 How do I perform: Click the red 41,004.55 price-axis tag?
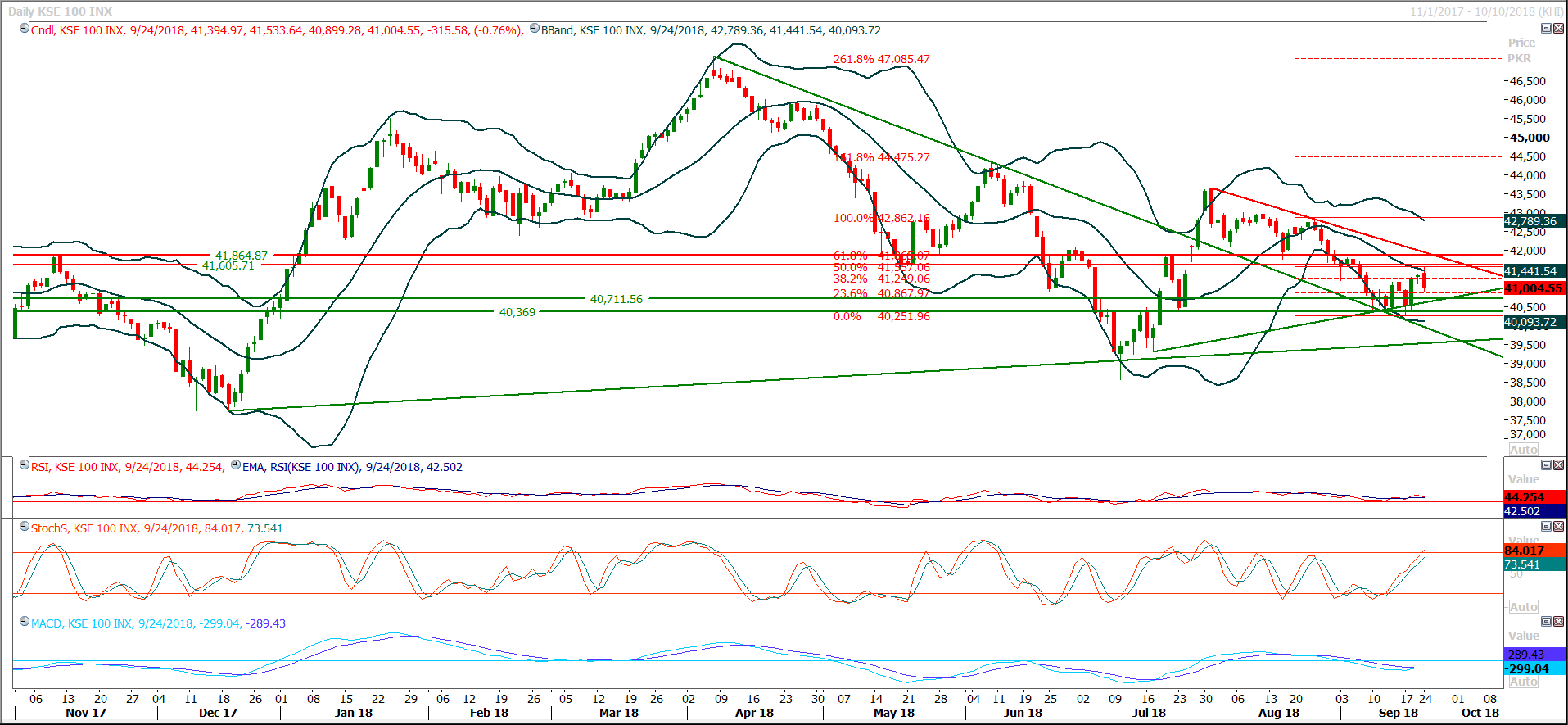click(x=1534, y=288)
